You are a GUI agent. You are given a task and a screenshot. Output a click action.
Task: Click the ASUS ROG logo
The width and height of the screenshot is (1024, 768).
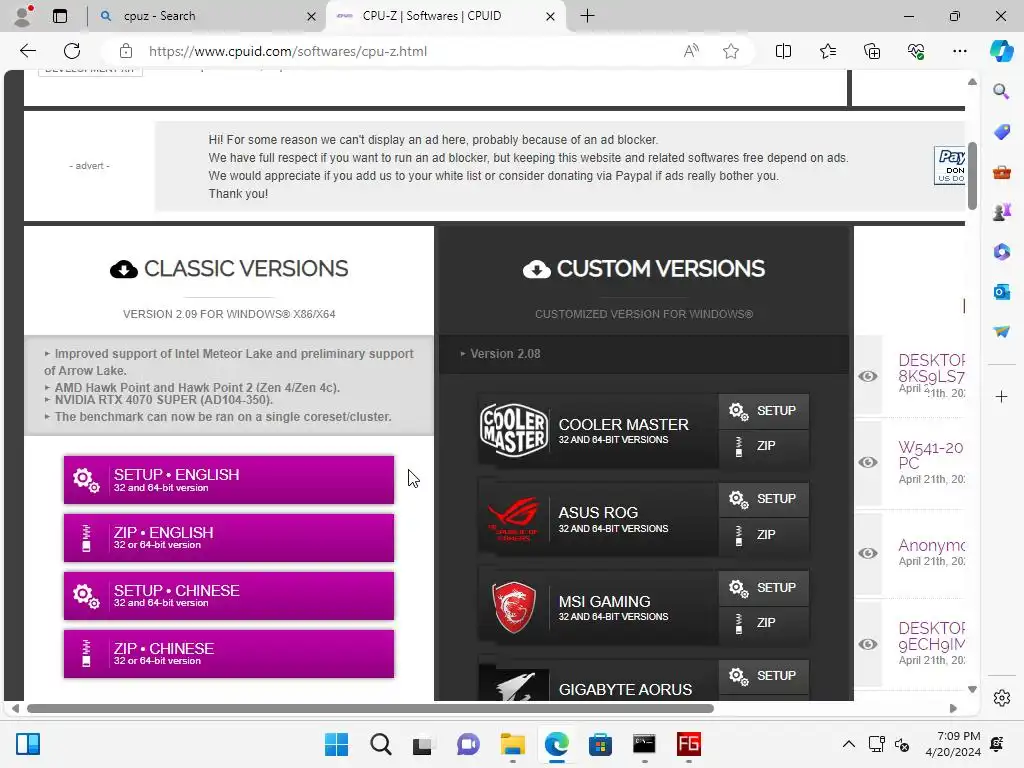pos(514,519)
